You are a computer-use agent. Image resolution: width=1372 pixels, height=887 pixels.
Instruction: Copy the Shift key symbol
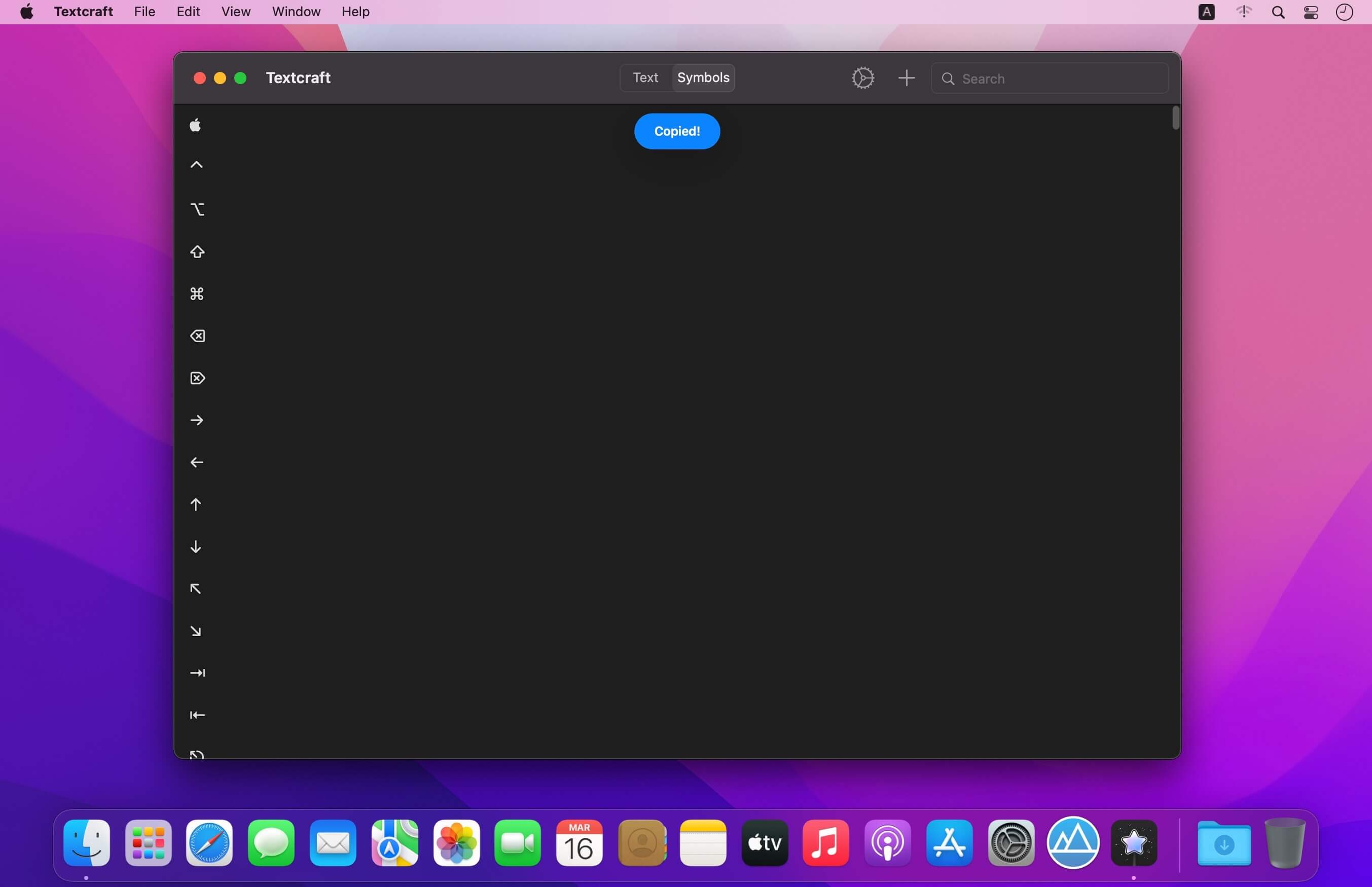[x=197, y=252]
